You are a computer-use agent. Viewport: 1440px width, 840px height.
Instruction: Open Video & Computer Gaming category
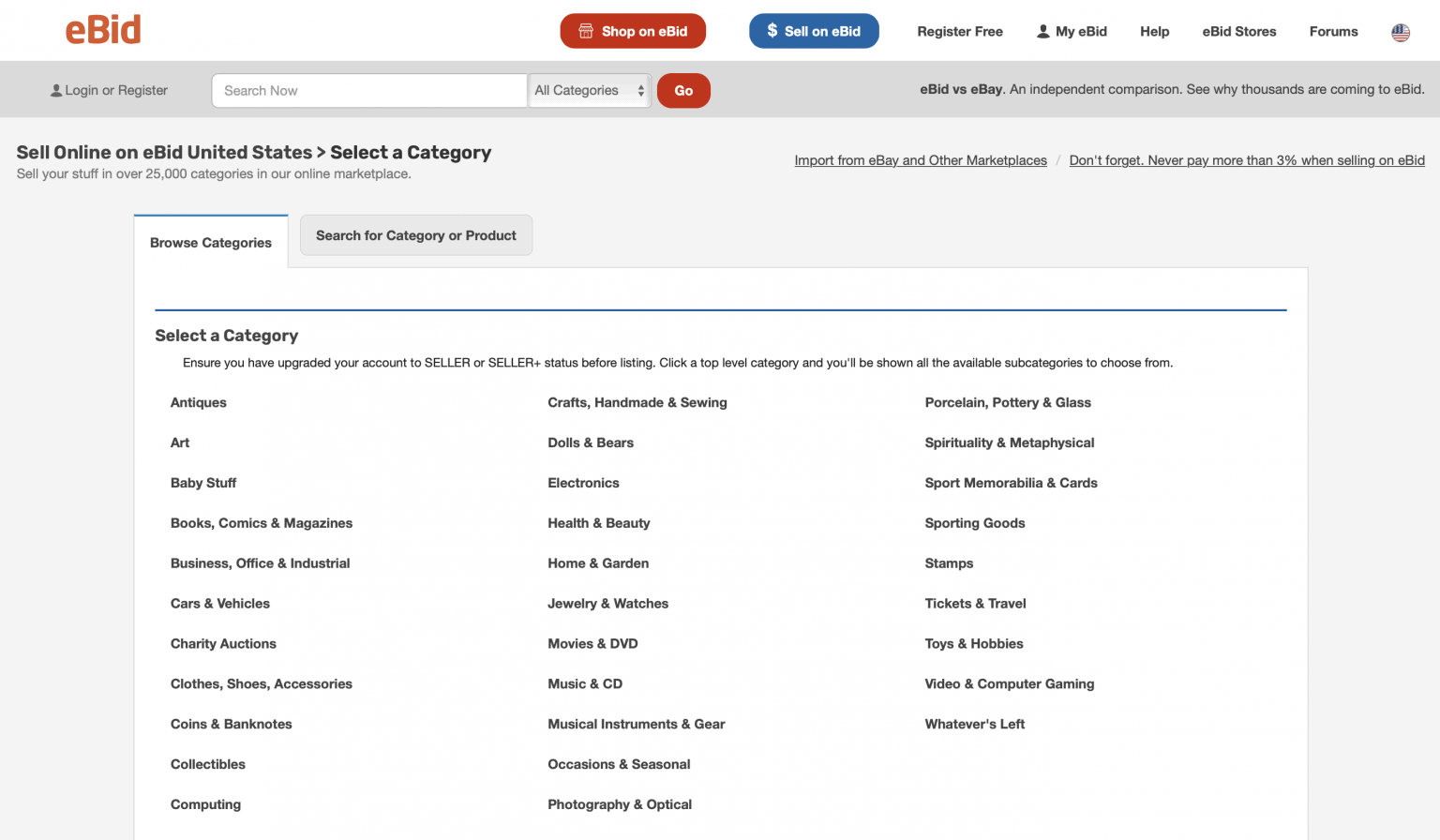1010,685
